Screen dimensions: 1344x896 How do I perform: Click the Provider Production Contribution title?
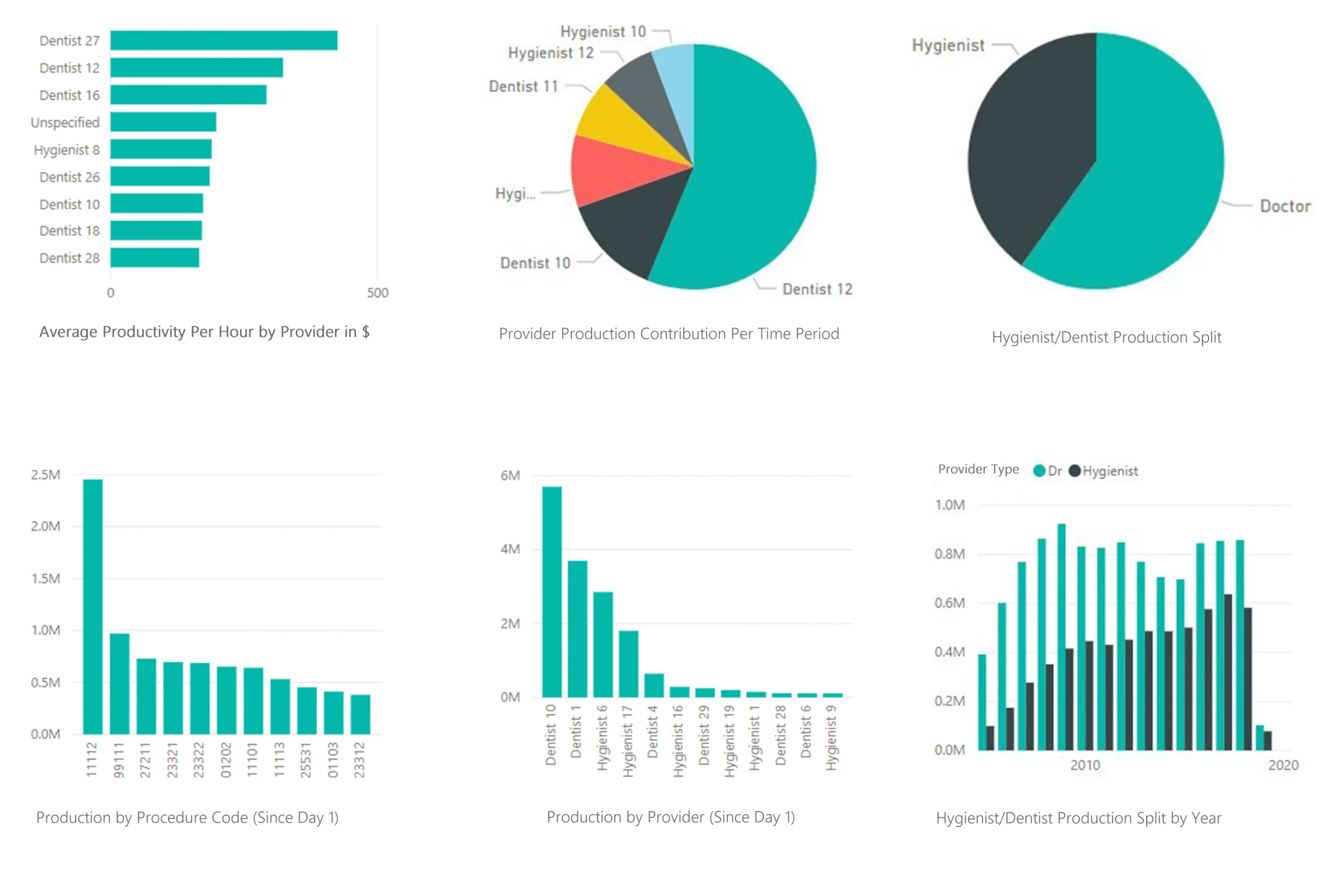coord(670,334)
